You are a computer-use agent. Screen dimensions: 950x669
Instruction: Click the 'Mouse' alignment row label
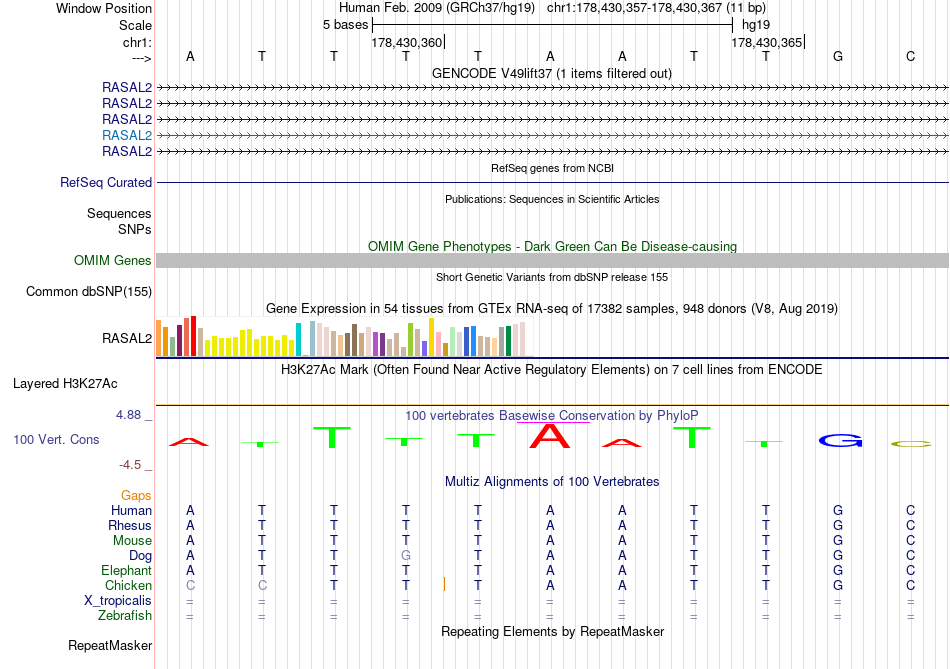132,541
